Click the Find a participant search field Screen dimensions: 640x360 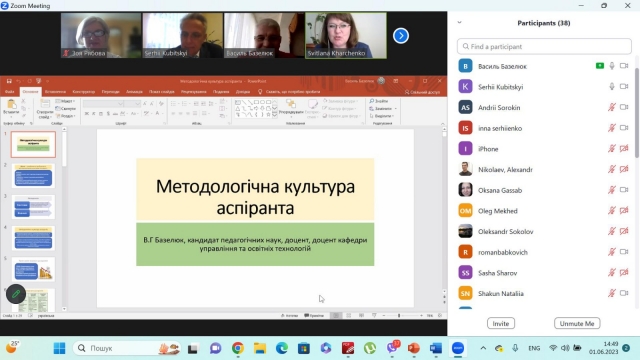[x=544, y=47]
